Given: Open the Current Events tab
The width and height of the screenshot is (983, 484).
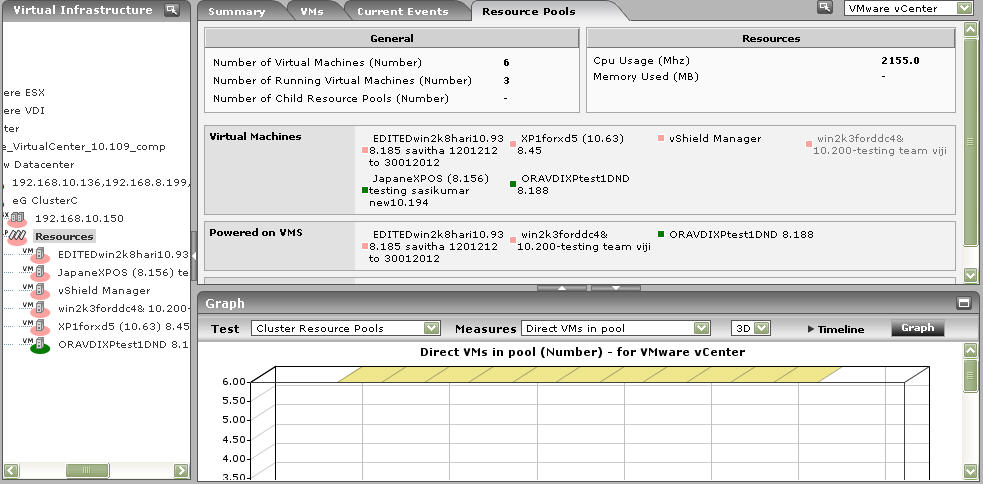Looking at the screenshot, I should point(403,11).
